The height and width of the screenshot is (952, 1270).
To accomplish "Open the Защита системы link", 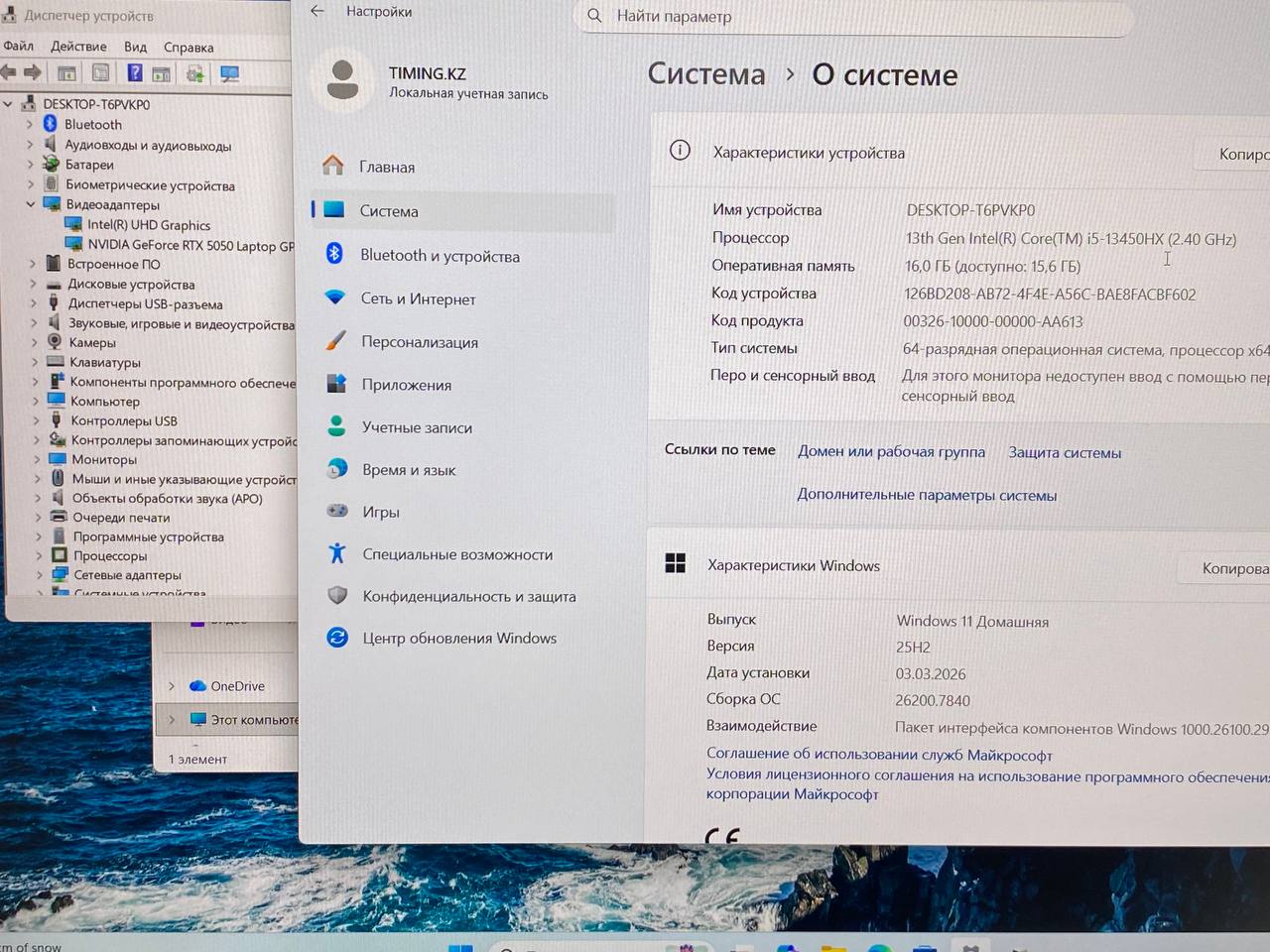I will coord(1065,452).
